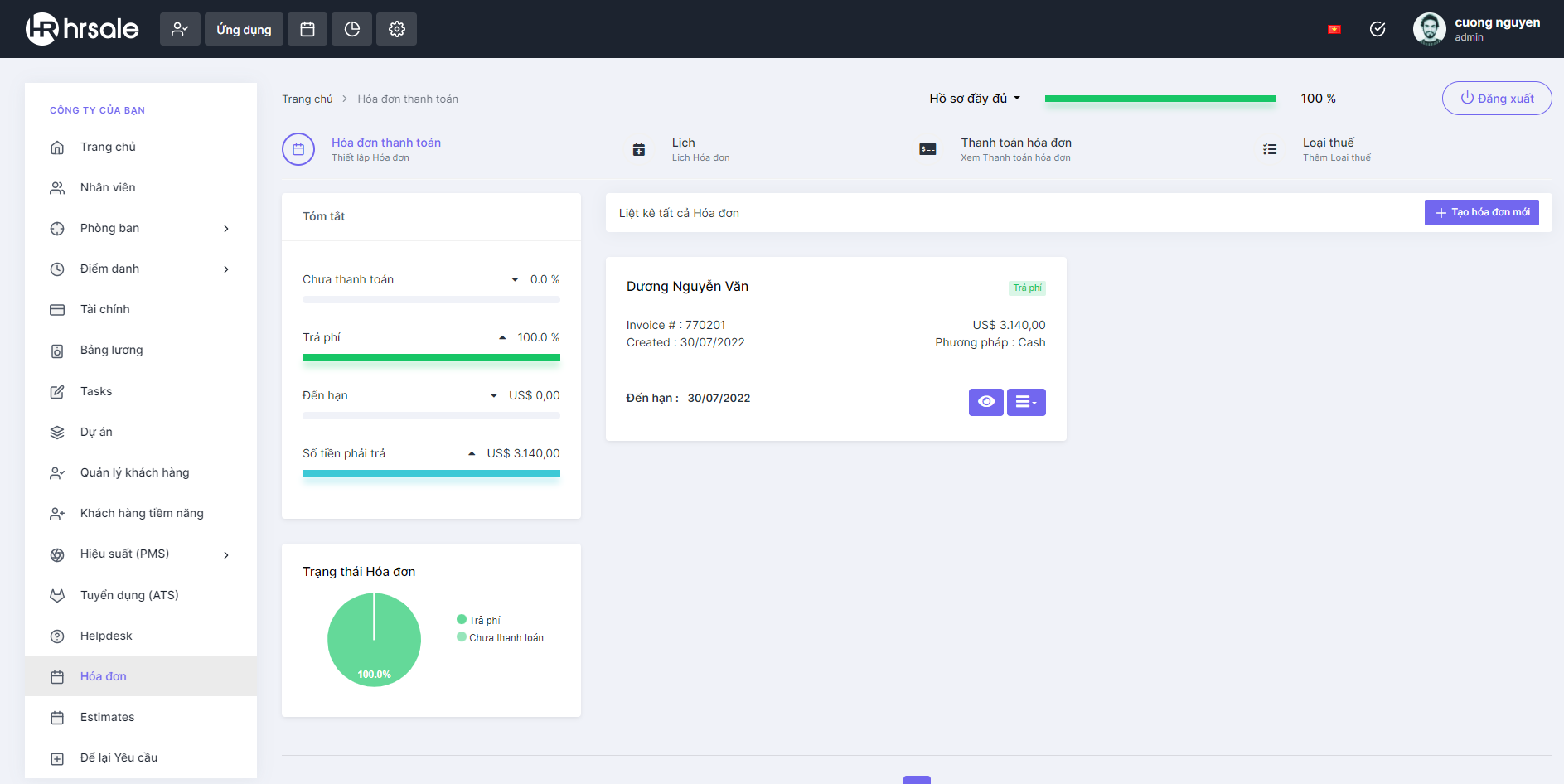
Task: Toggle the Trả phí legend entry in chart
Action: click(478, 620)
